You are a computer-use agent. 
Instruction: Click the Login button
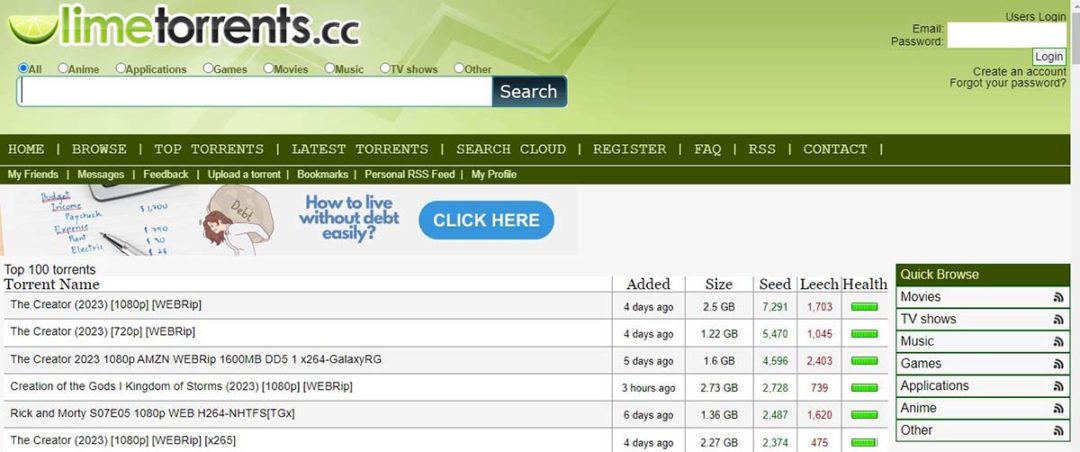[1049, 57]
